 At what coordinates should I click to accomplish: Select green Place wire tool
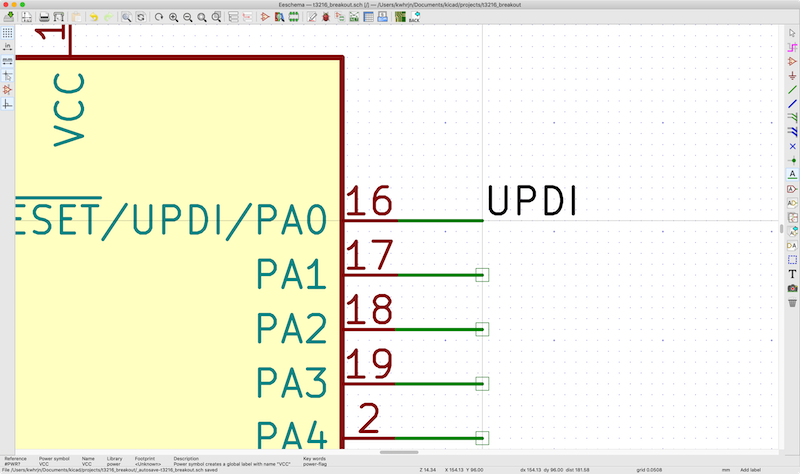pyautogui.click(x=792, y=90)
